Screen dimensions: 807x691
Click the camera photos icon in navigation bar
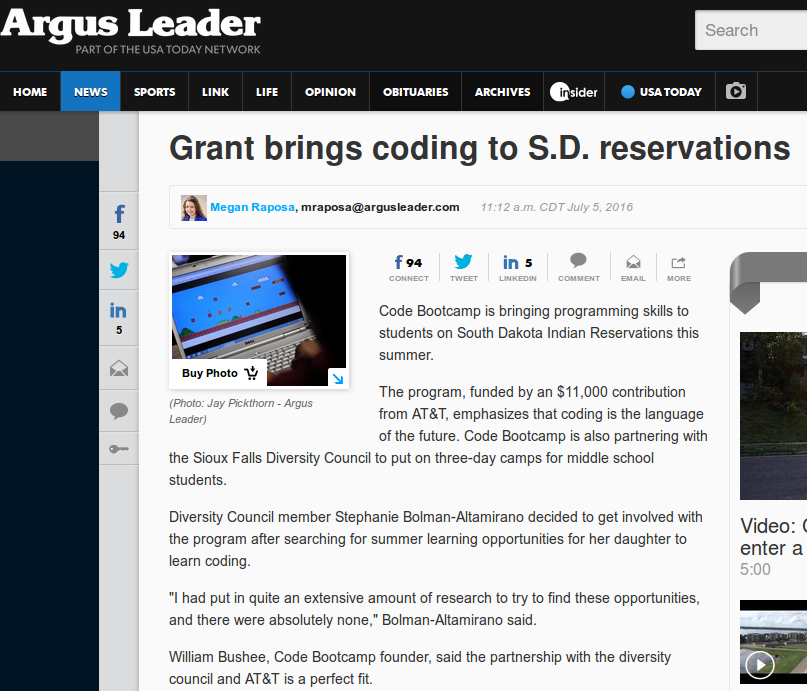(x=736, y=92)
